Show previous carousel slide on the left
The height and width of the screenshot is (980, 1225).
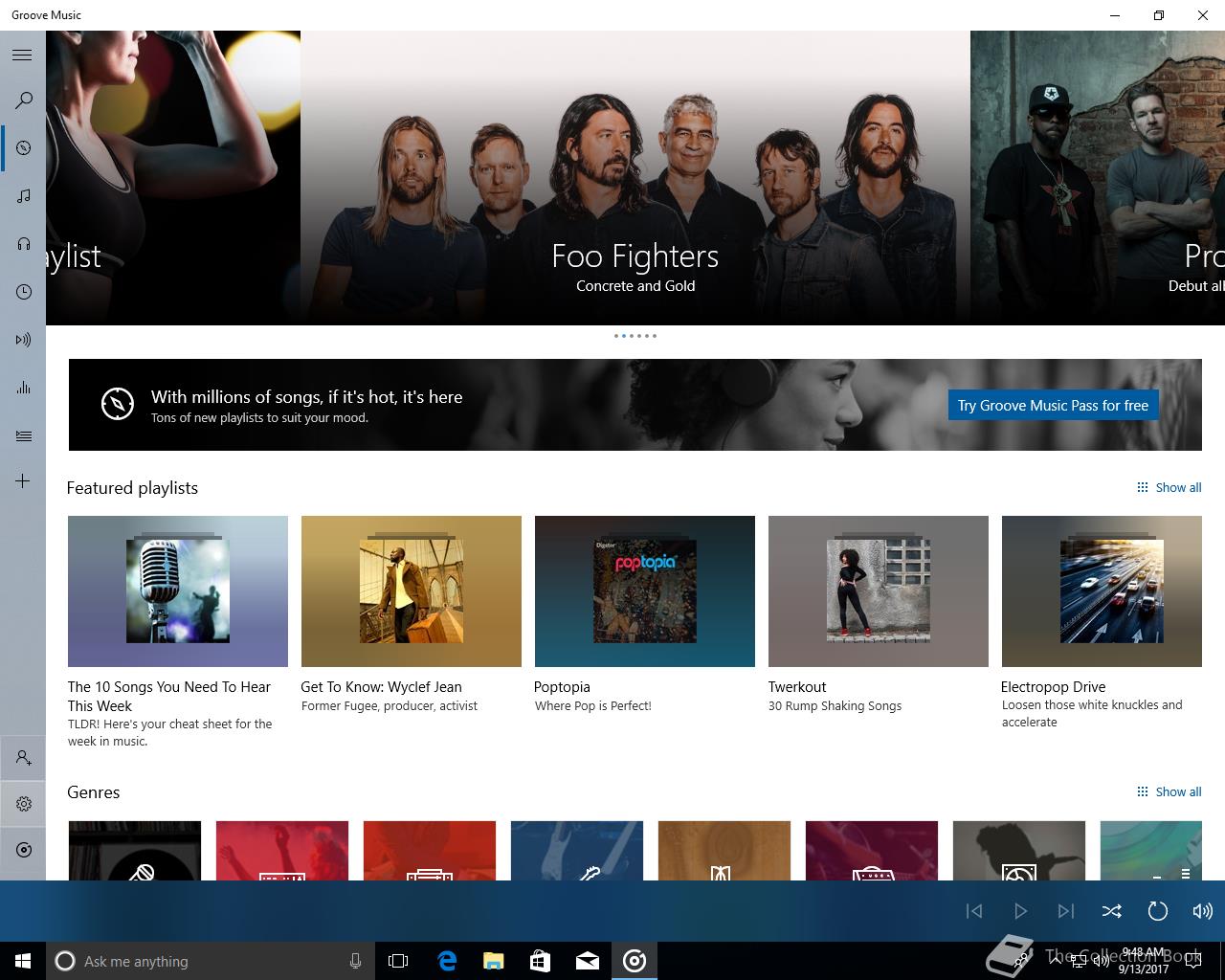173,178
